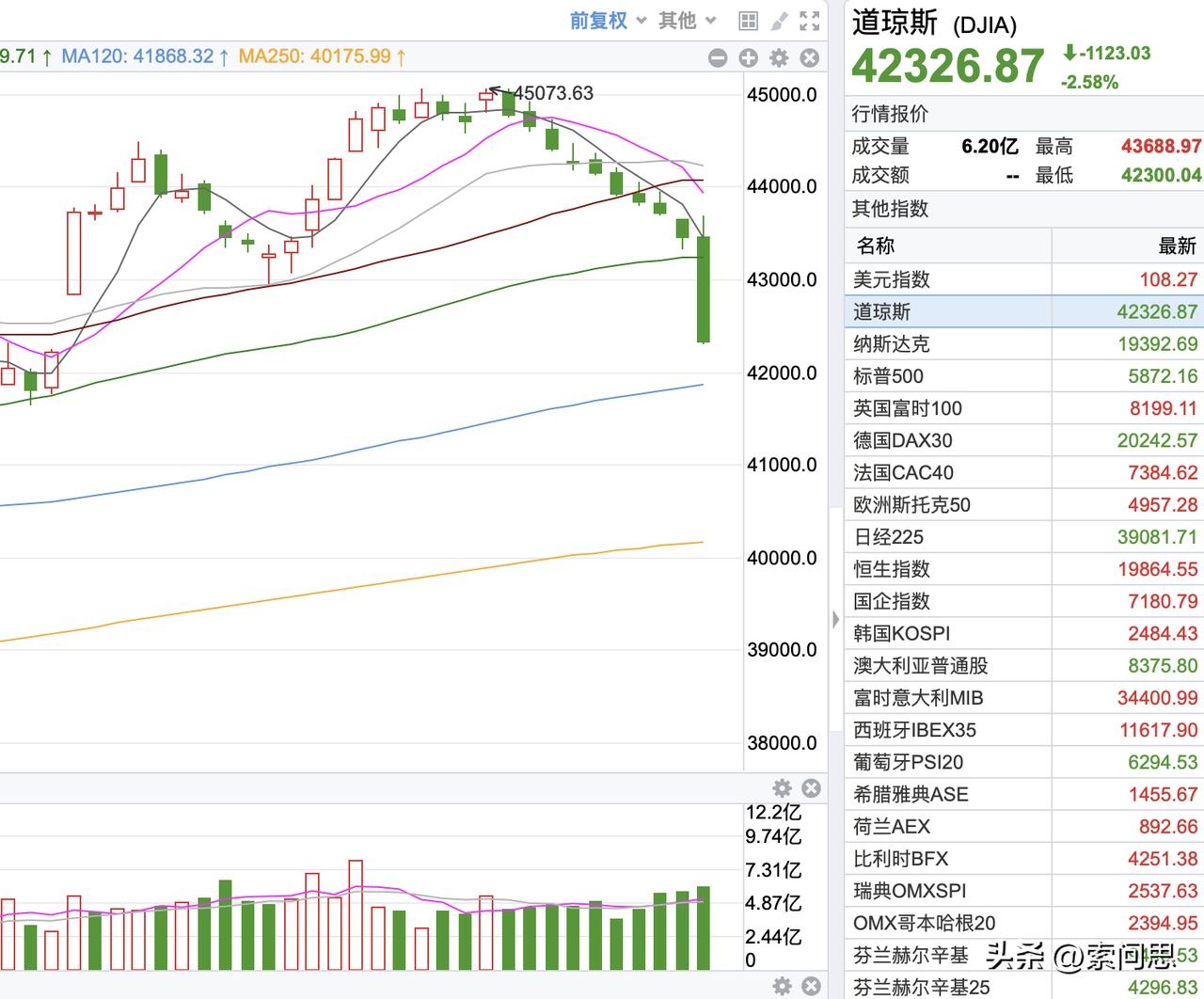Select the drawing pencil tool icon

(x=779, y=21)
